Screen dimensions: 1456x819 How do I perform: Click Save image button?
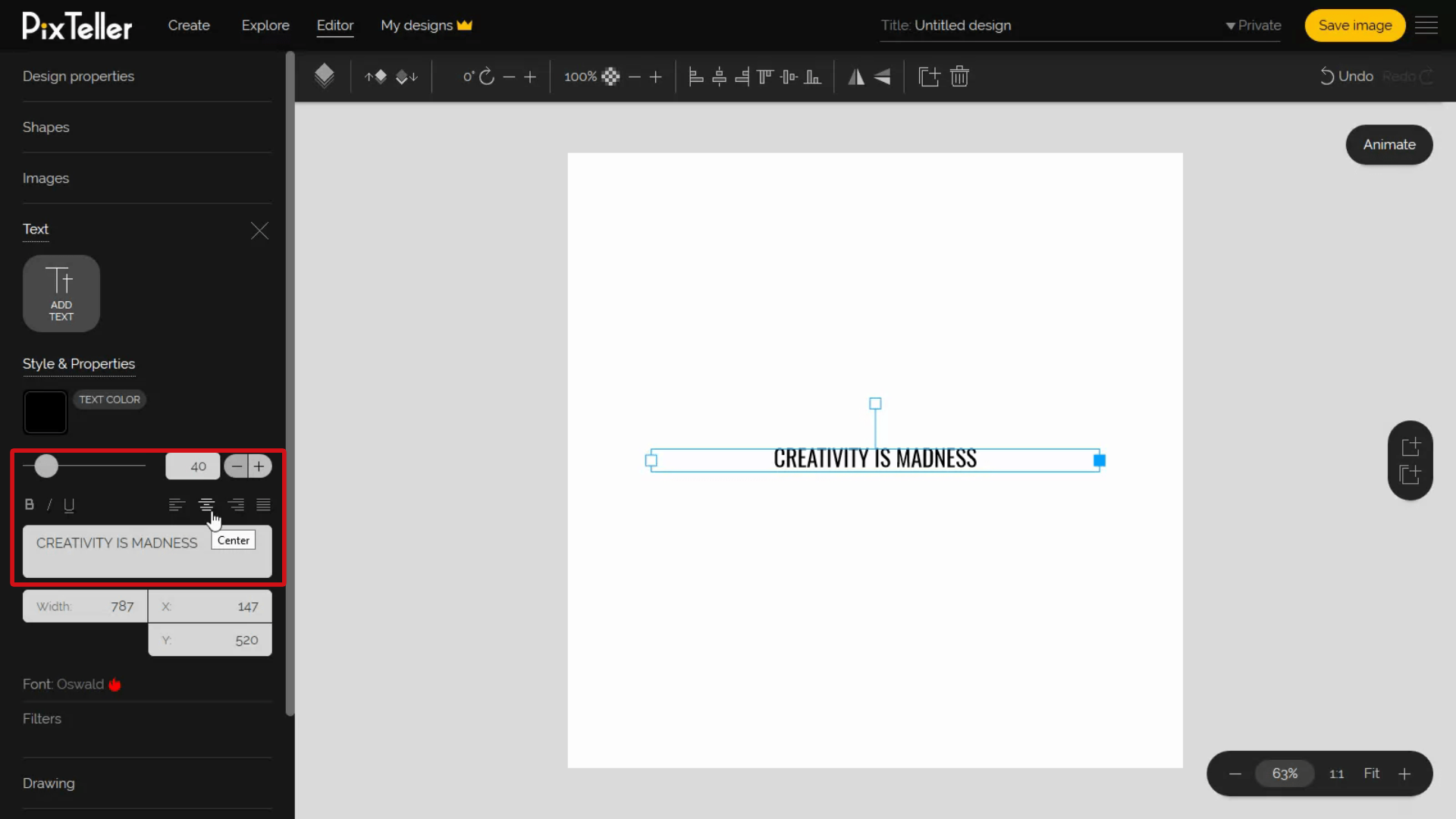[x=1354, y=25]
